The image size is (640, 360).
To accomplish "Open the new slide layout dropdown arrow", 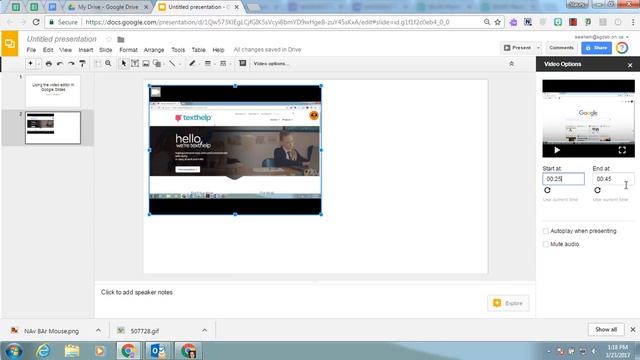I will (39, 64).
